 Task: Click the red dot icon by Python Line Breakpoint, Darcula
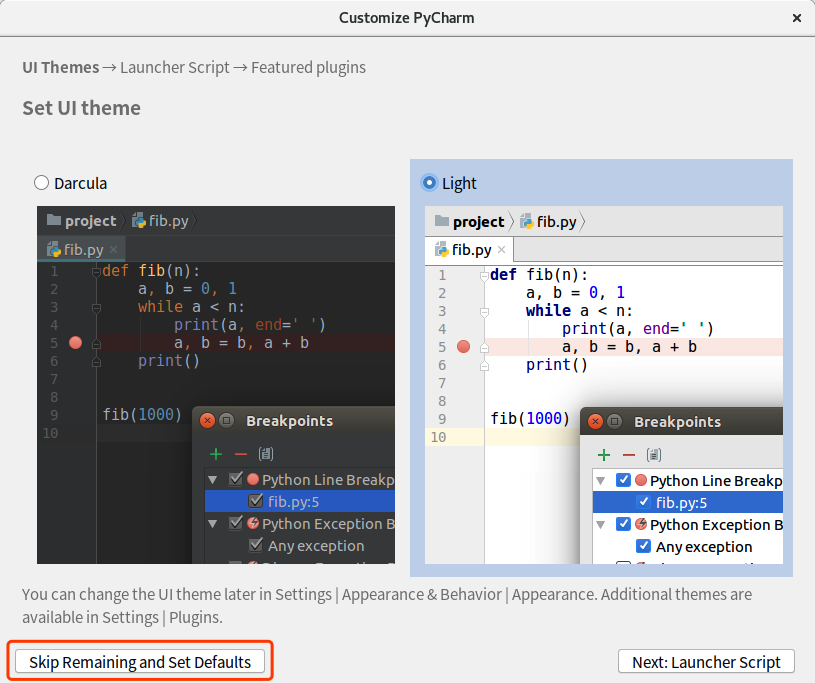click(253, 479)
